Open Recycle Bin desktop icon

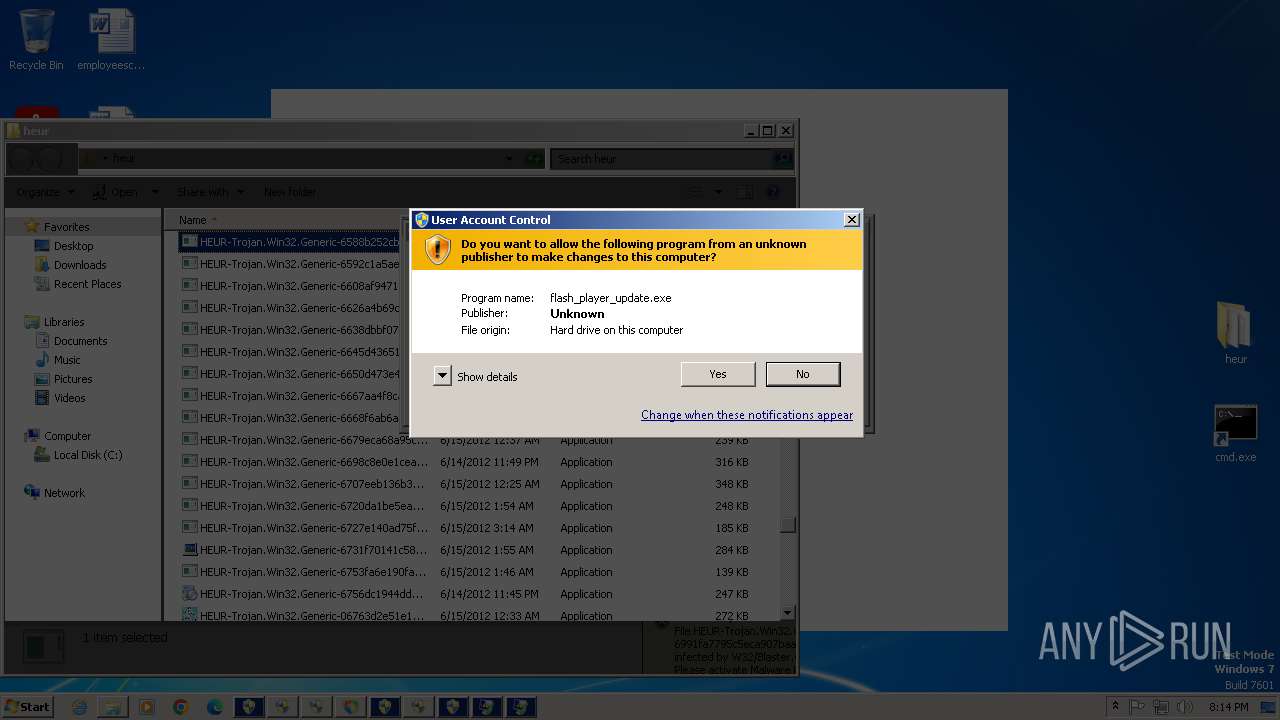tap(36, 40)
